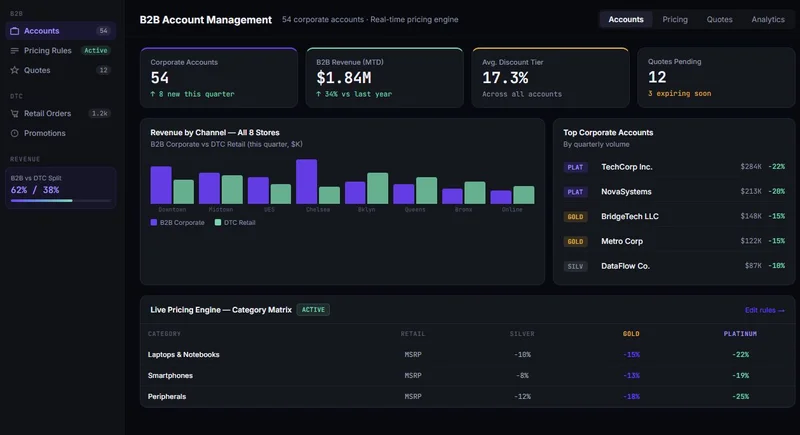Click the Downtown purple B2B bar
800x435 pixels.
tap(161, 185)
